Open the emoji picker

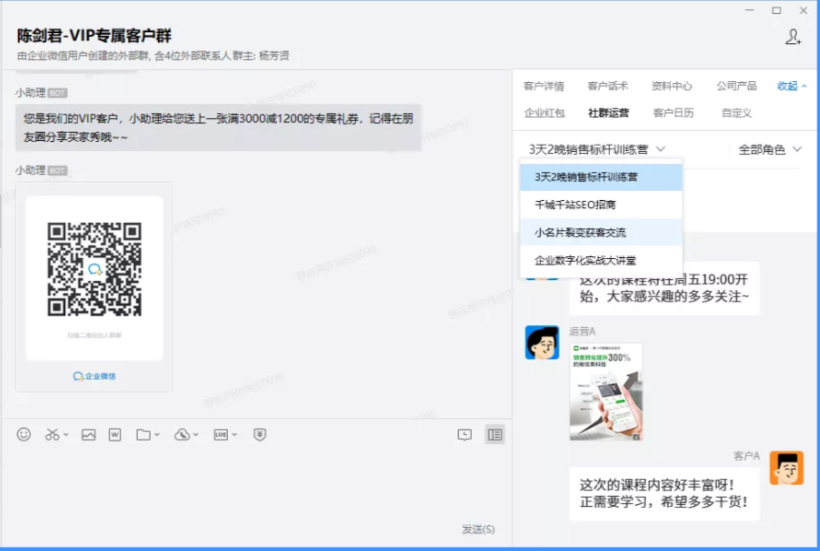[24, 434]
